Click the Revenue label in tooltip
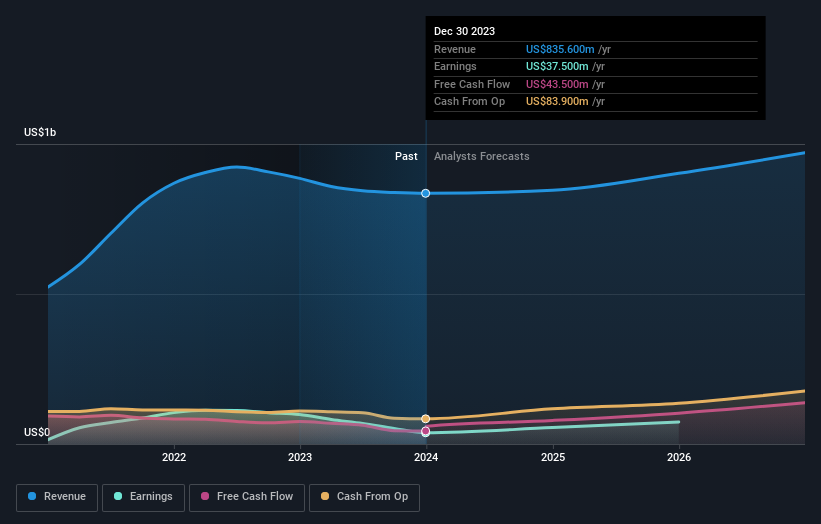This screenshot has width=821, height=524. click(454, 49)
